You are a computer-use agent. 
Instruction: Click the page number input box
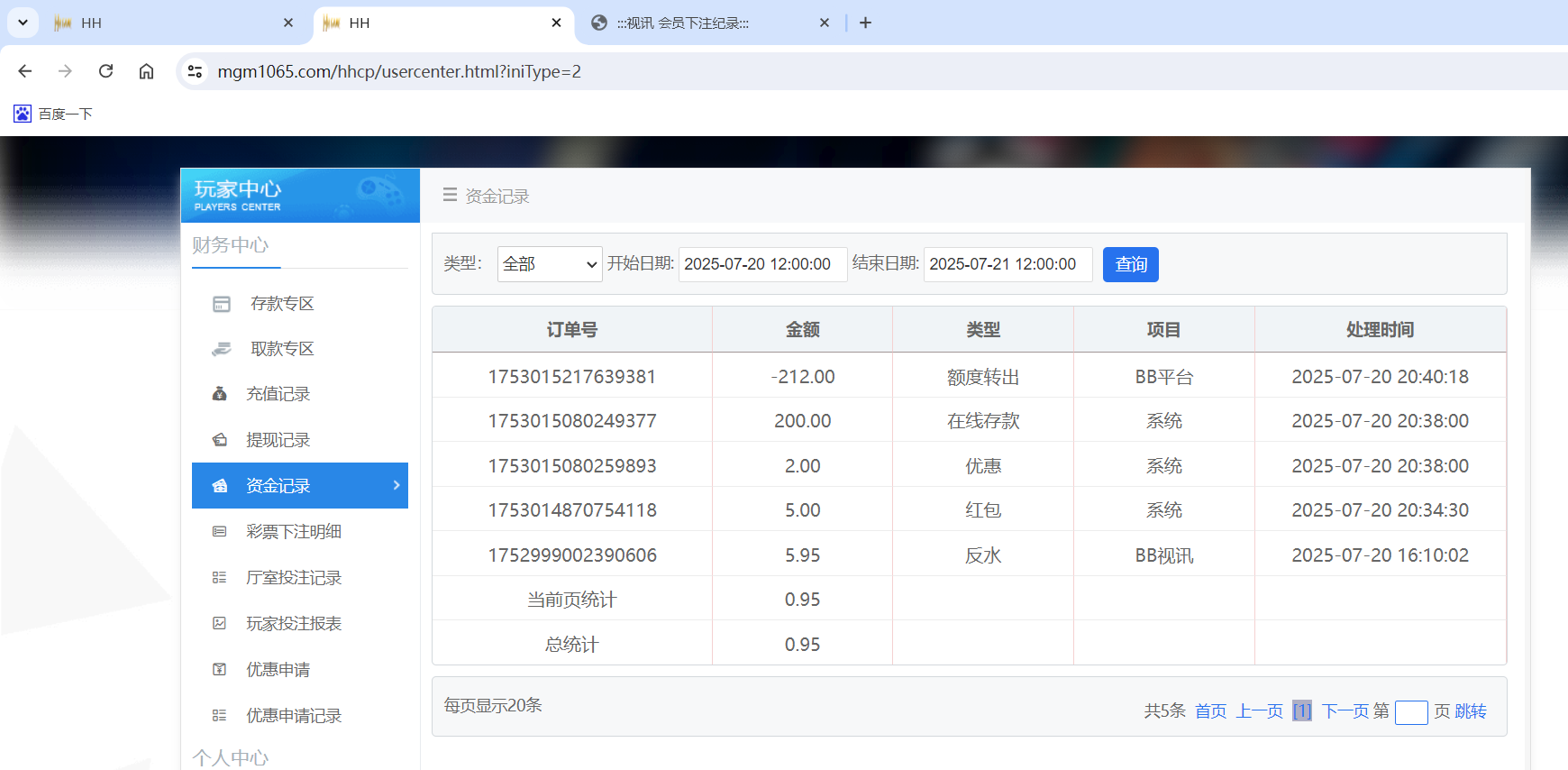1410,712
